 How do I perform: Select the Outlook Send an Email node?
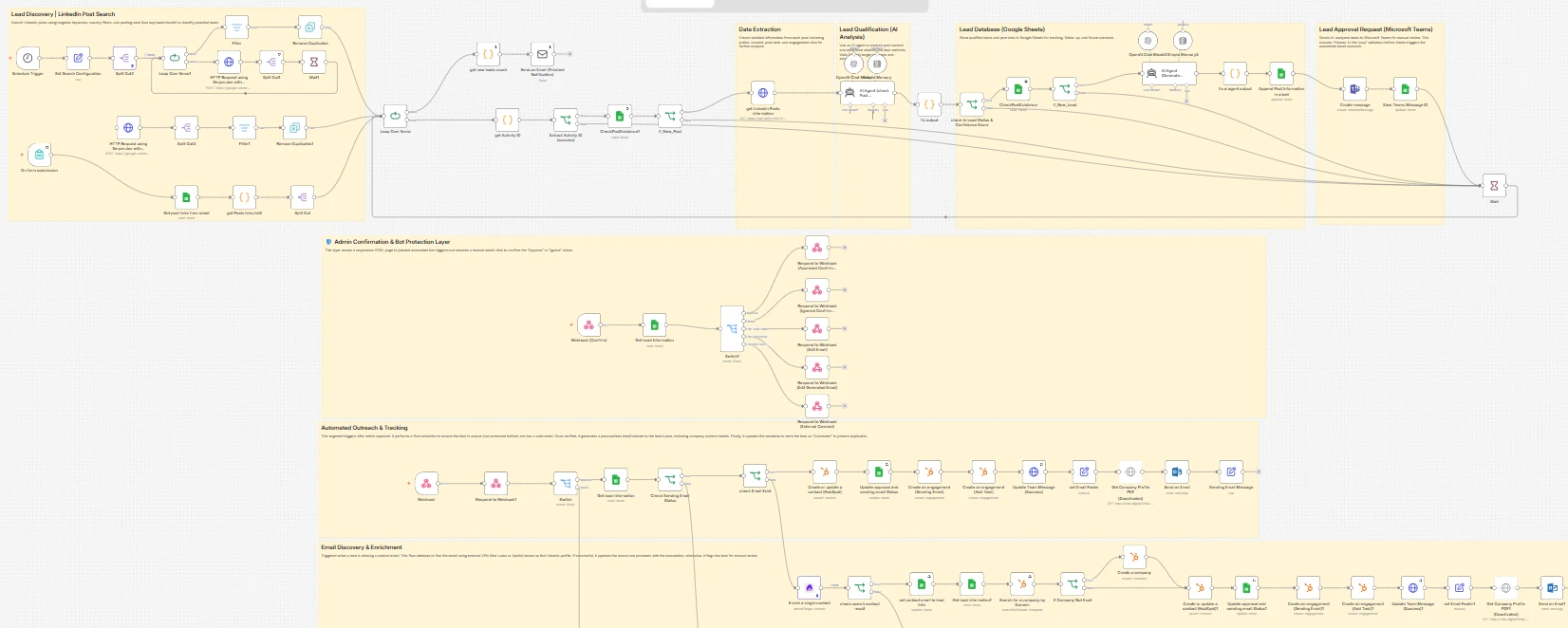tap(1177, 472)
